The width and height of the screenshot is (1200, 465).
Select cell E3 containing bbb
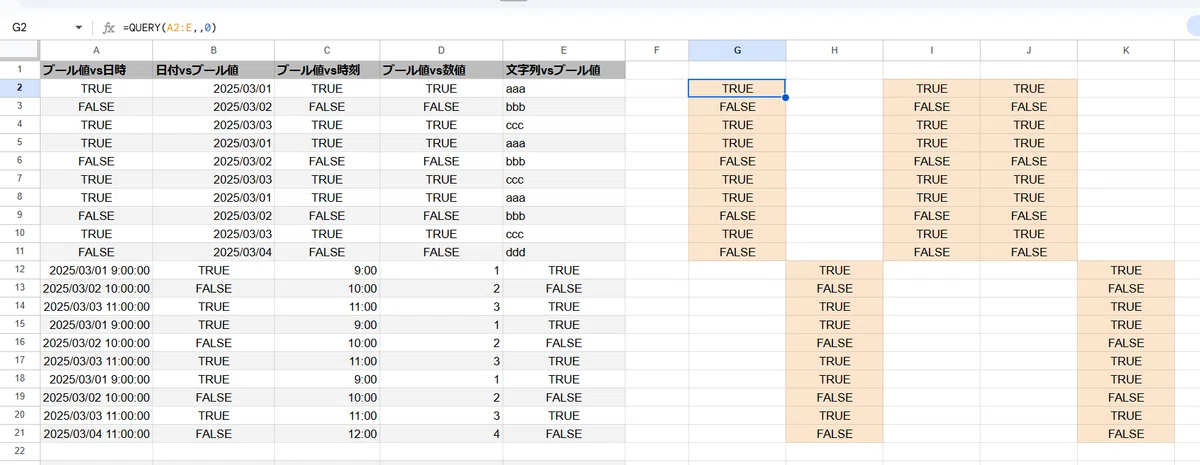tap(564, 107)
